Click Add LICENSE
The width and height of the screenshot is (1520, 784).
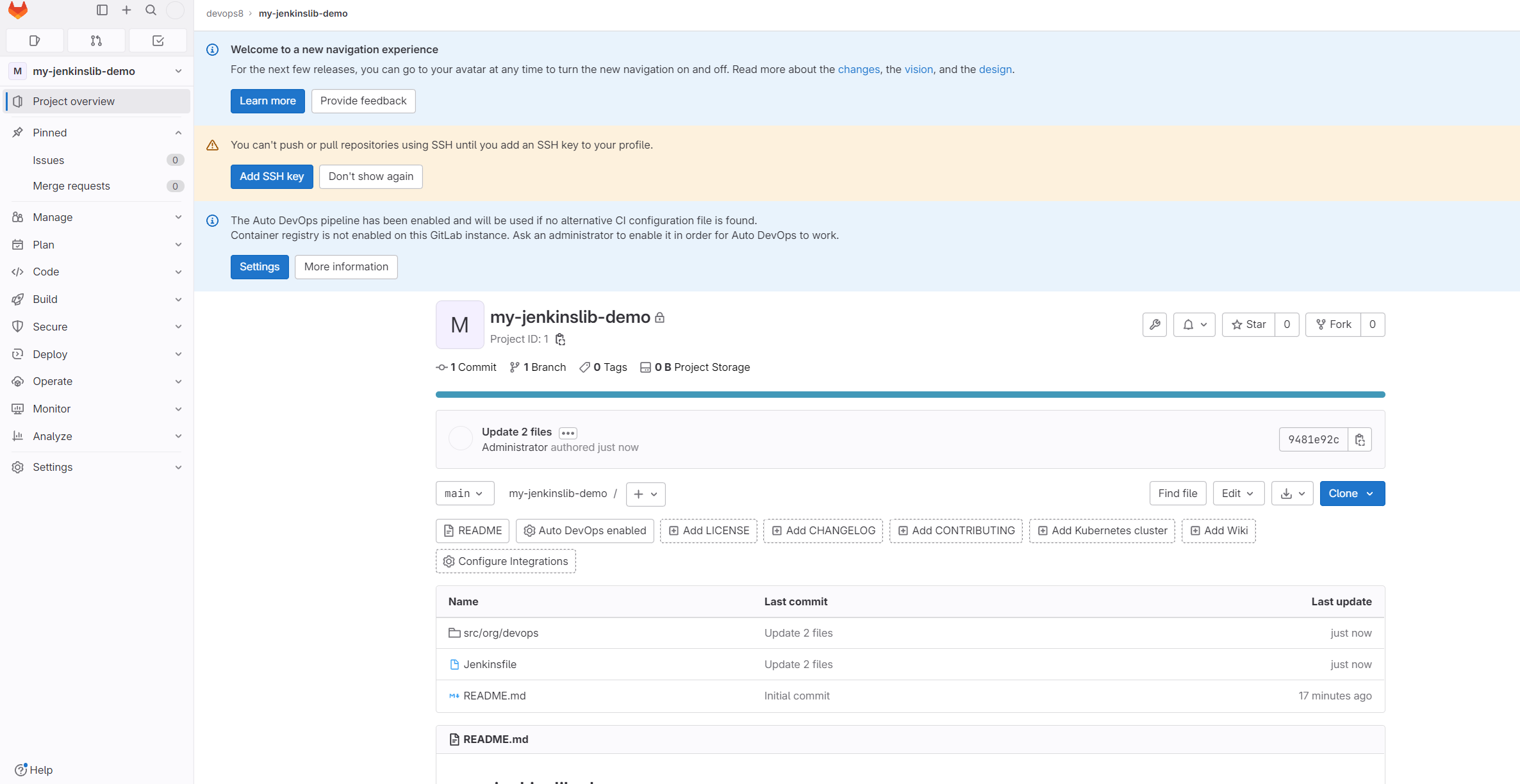click(x=708, y=530)
